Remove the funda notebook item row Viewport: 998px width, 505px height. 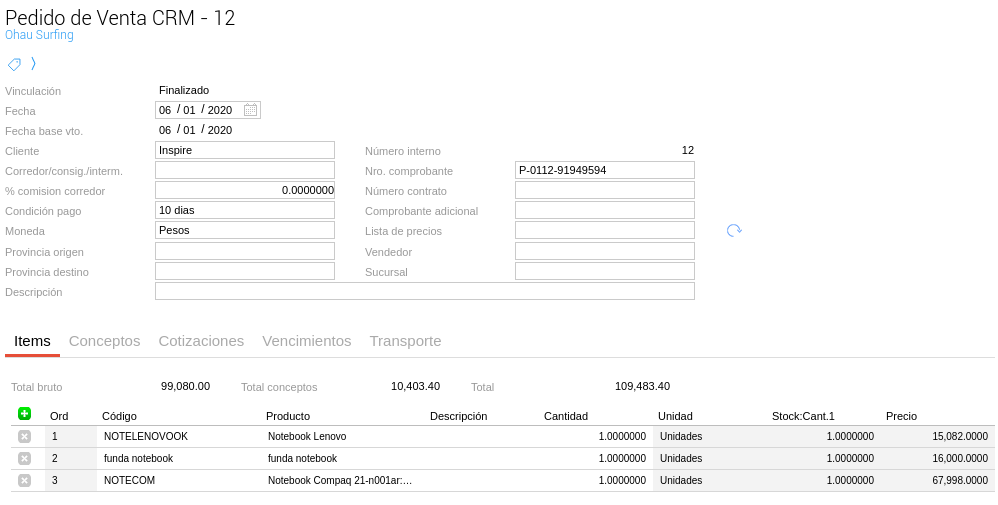pos(24,459)
